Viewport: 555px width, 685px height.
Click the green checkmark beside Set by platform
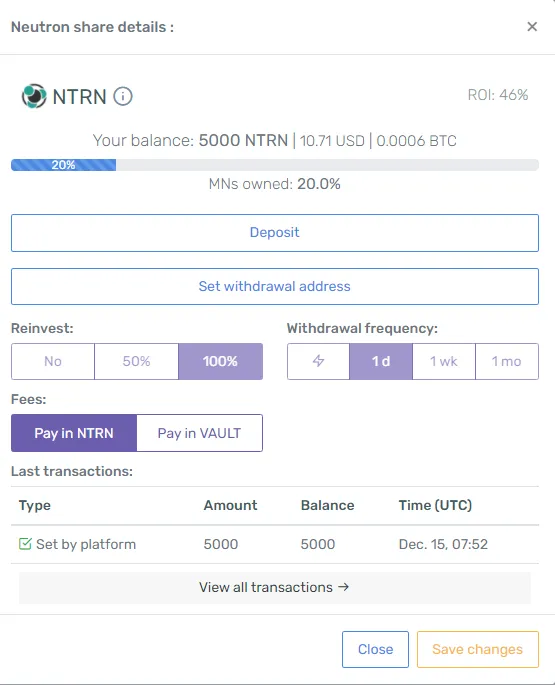click(25, 544)
